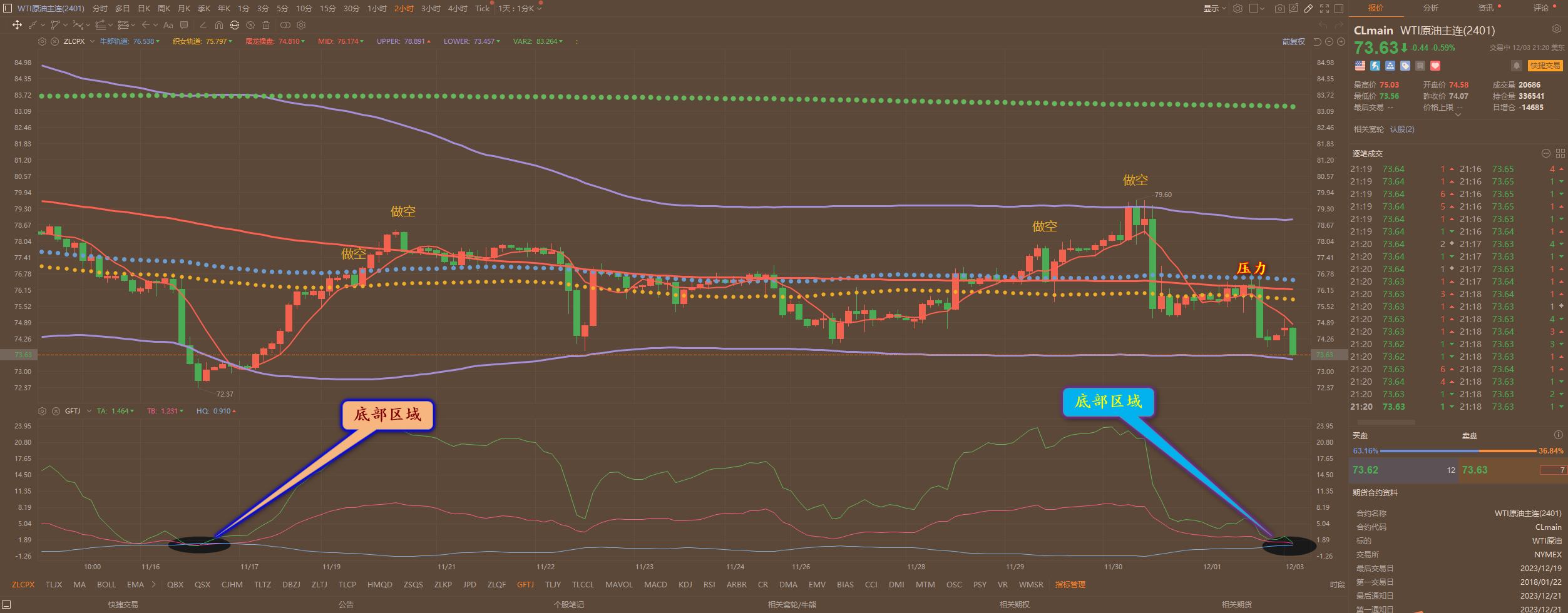Open line tool options dropdown arrow
1568x613 pixels.
43,25
